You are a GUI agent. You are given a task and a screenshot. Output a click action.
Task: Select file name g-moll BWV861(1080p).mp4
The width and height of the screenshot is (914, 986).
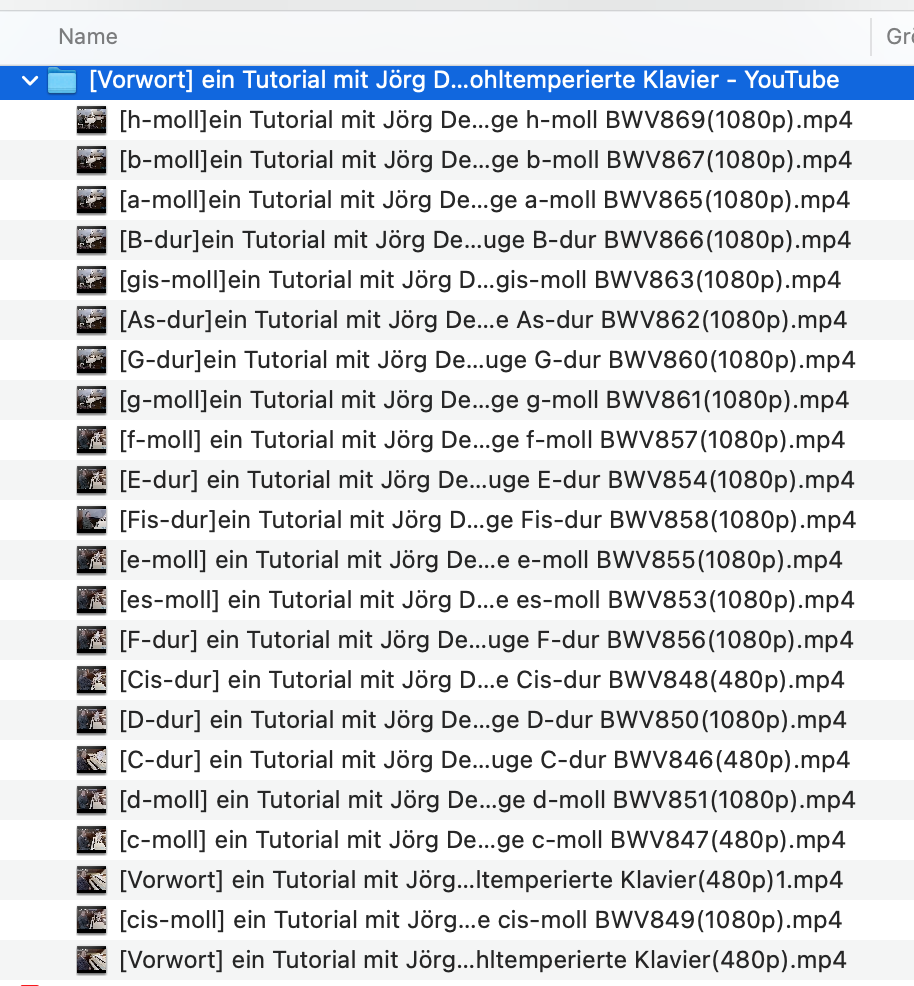[485, 400]
